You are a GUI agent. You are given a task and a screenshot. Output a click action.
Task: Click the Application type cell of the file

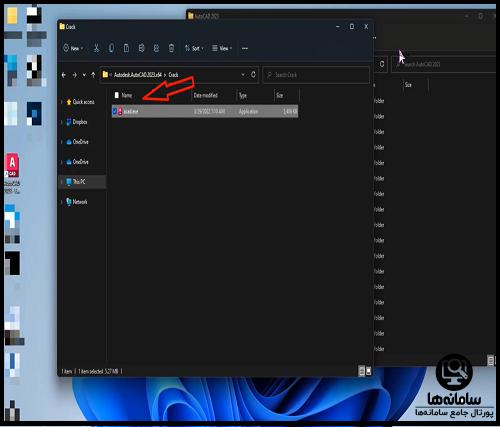coord(248,111)
